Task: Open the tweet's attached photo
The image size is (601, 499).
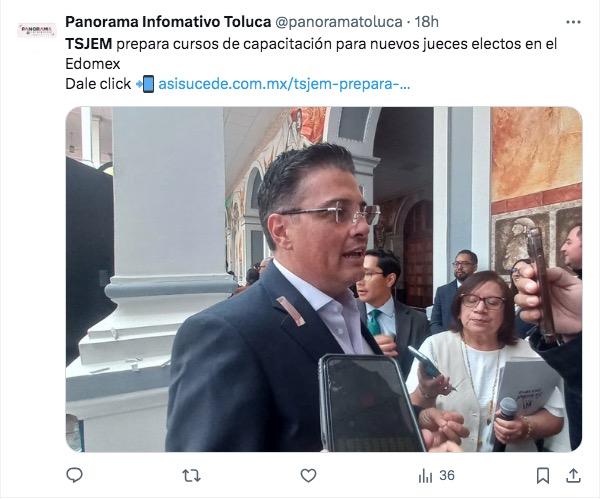Action: [x=324, y=279]
